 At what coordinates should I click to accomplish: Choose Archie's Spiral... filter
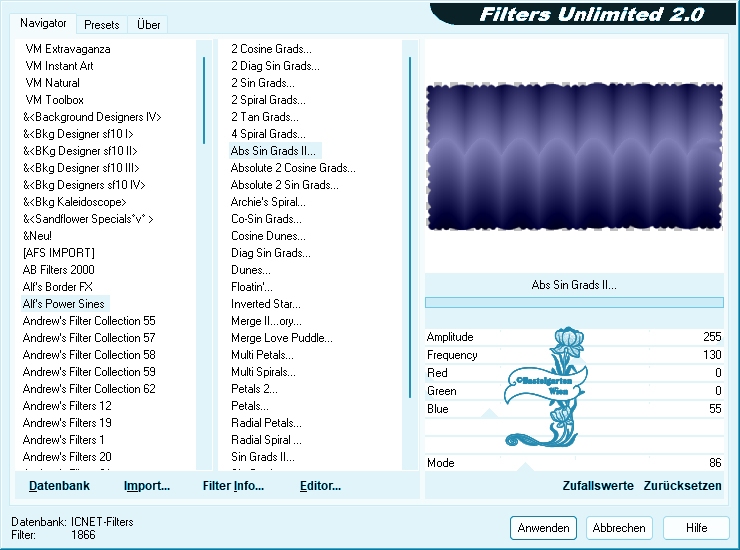click(x=268, y=202)
